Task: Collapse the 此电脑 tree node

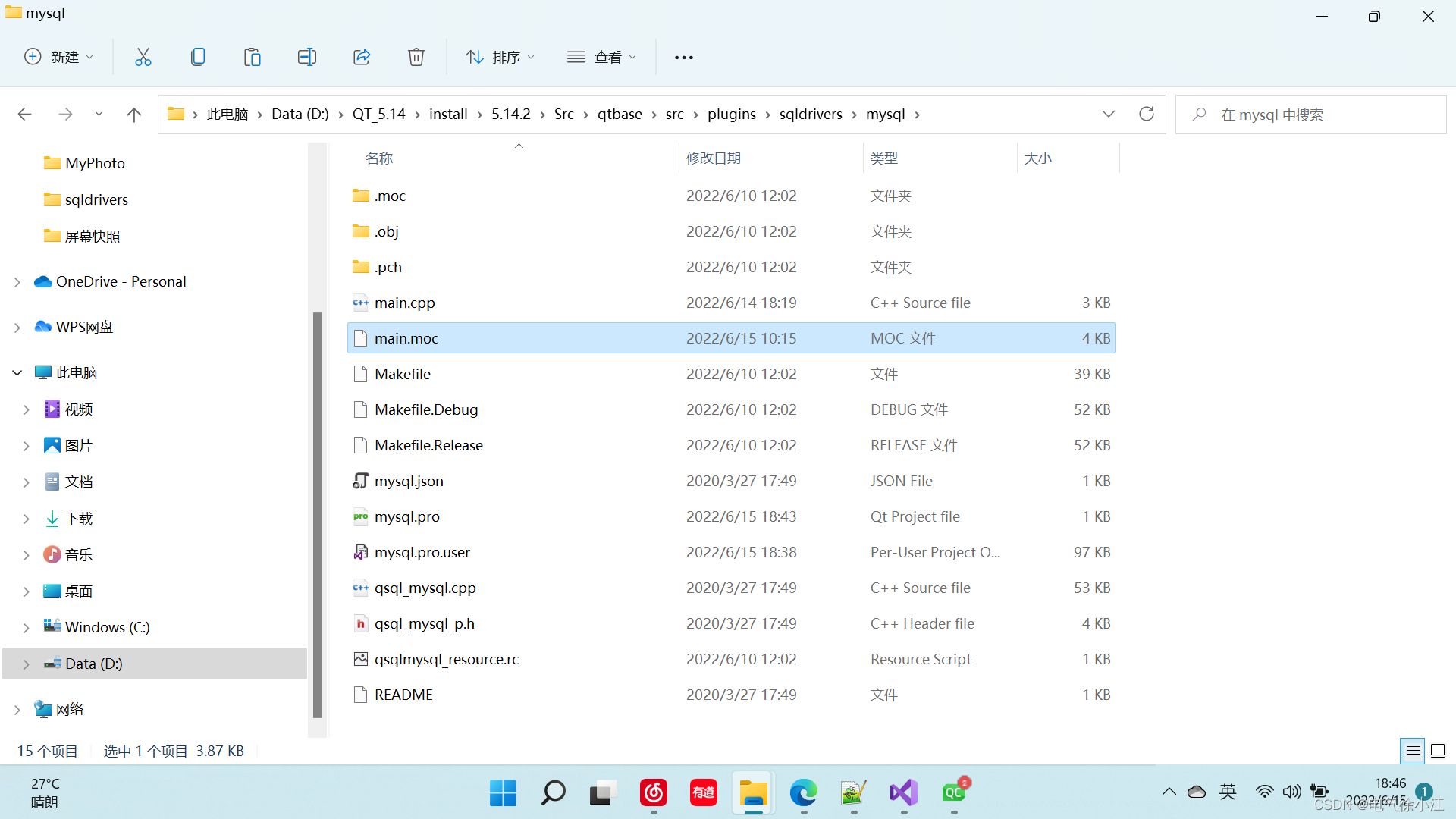Action: pos(17,372)
